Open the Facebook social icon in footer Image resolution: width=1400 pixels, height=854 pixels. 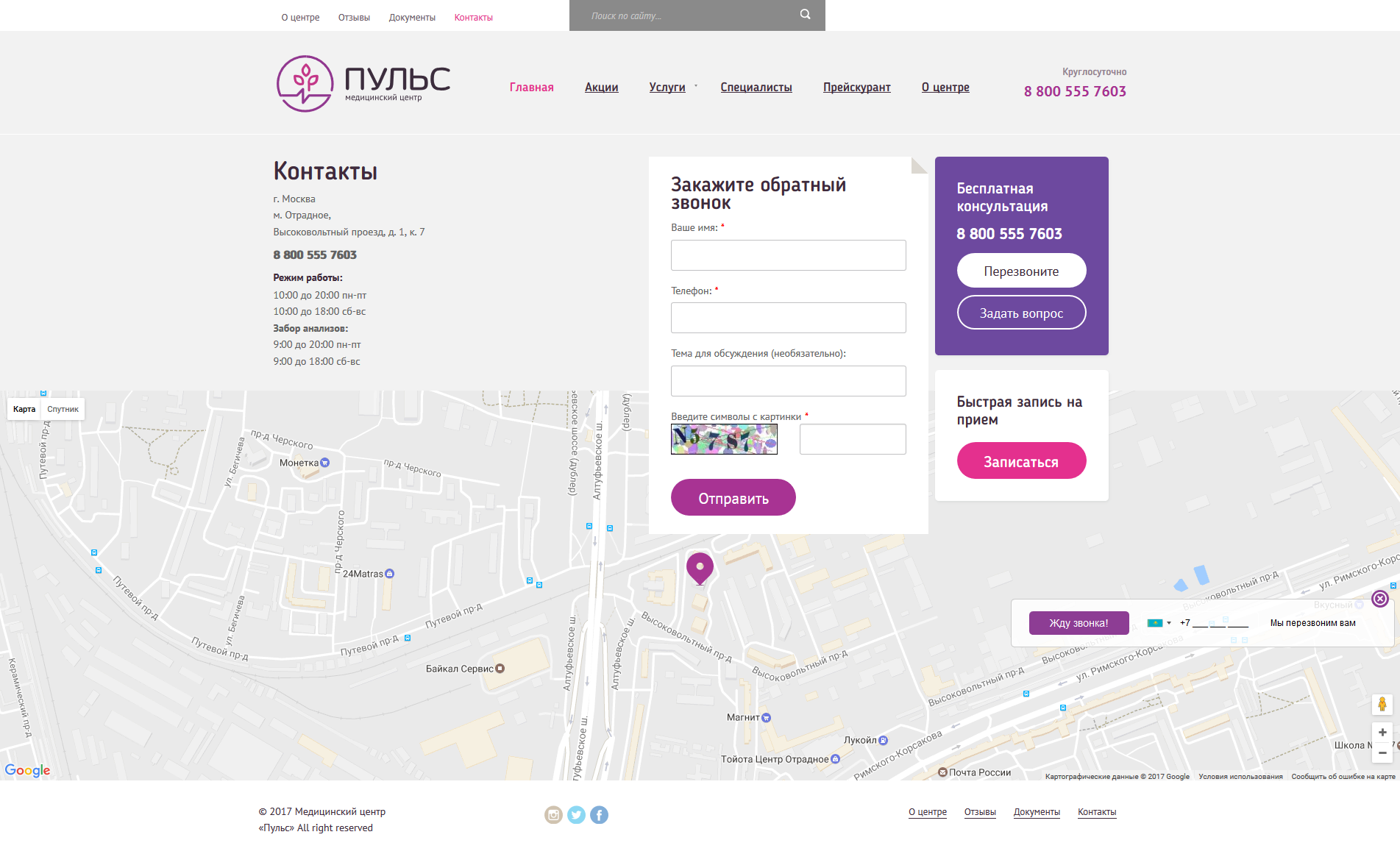point(599,814)
